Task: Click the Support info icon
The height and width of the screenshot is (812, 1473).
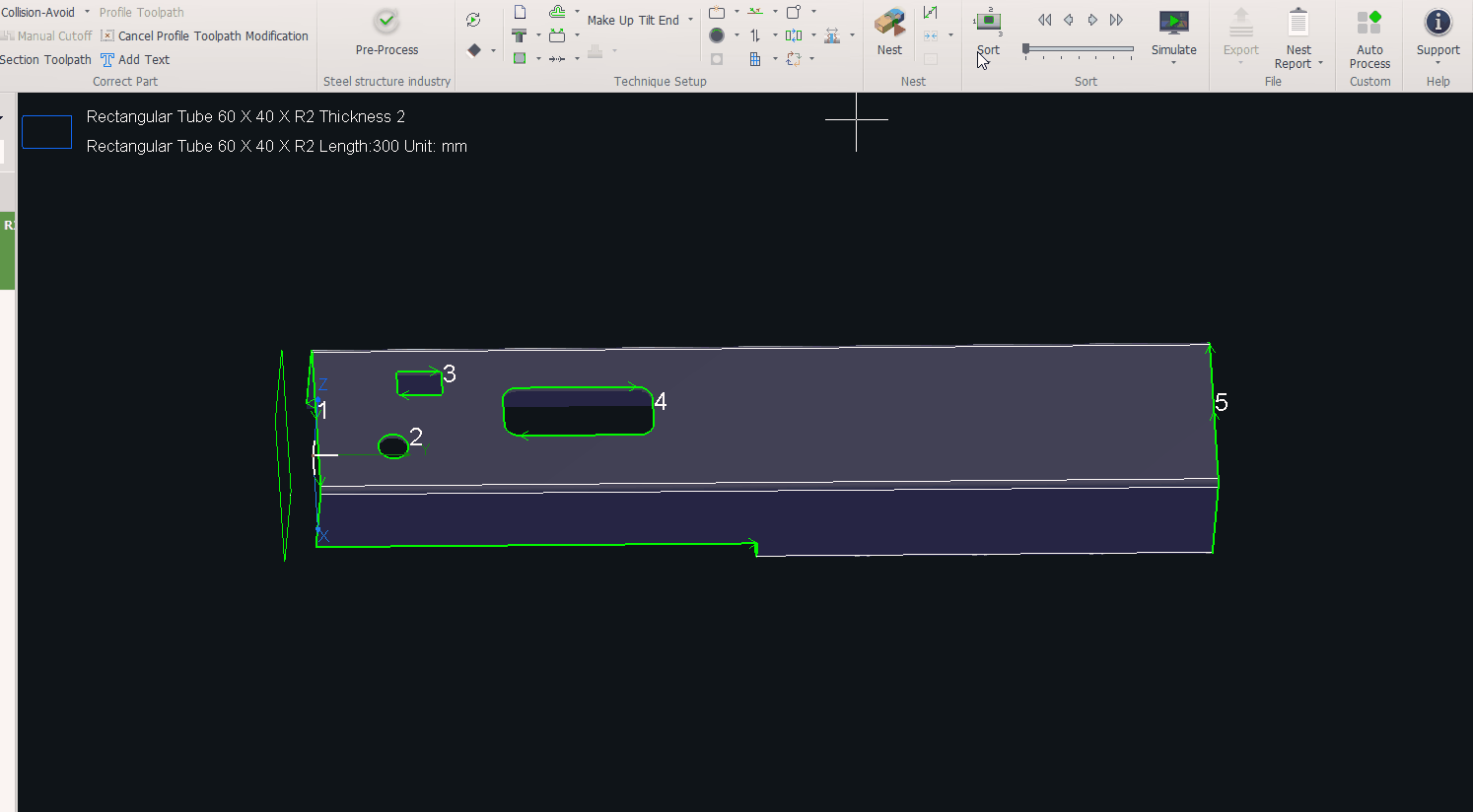Action: pos(1438,22)
